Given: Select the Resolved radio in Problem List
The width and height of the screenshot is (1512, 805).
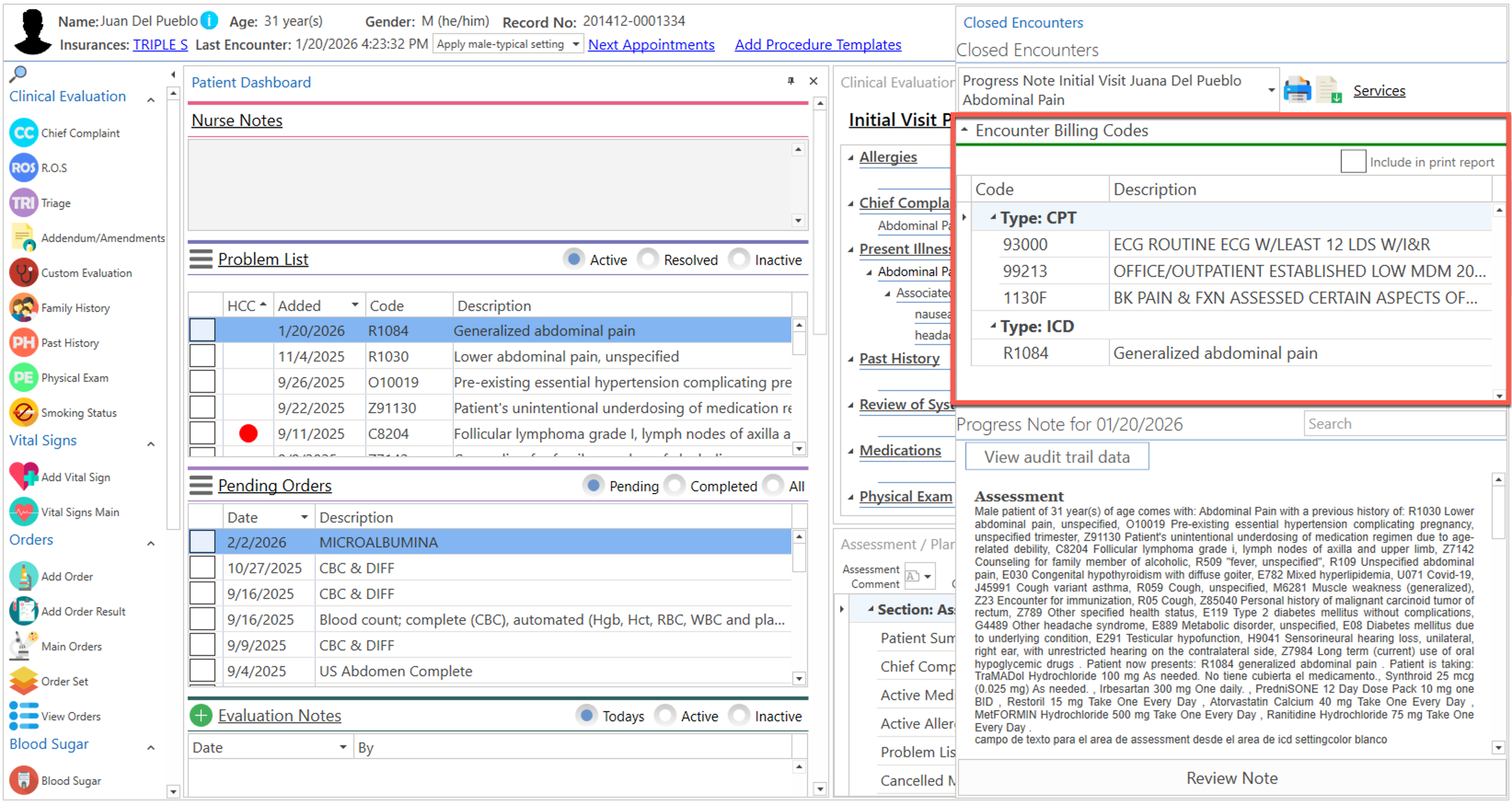Looking at the screenshot, I should click(648, 259).
